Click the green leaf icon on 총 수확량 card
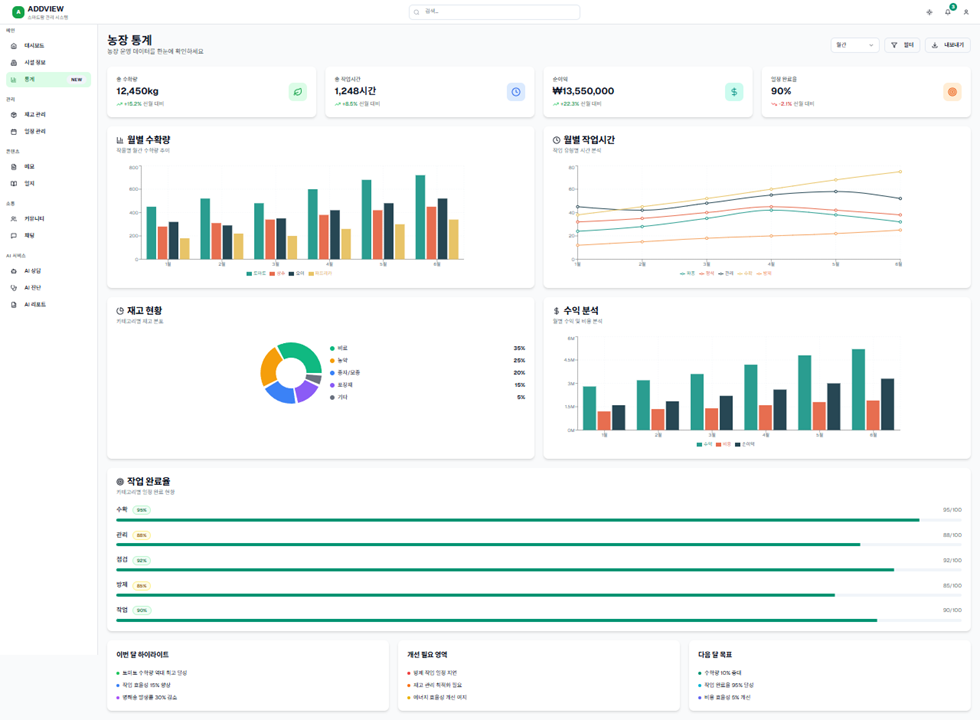Viewport: 980px width, 720px height. click(x=298, y=92)
